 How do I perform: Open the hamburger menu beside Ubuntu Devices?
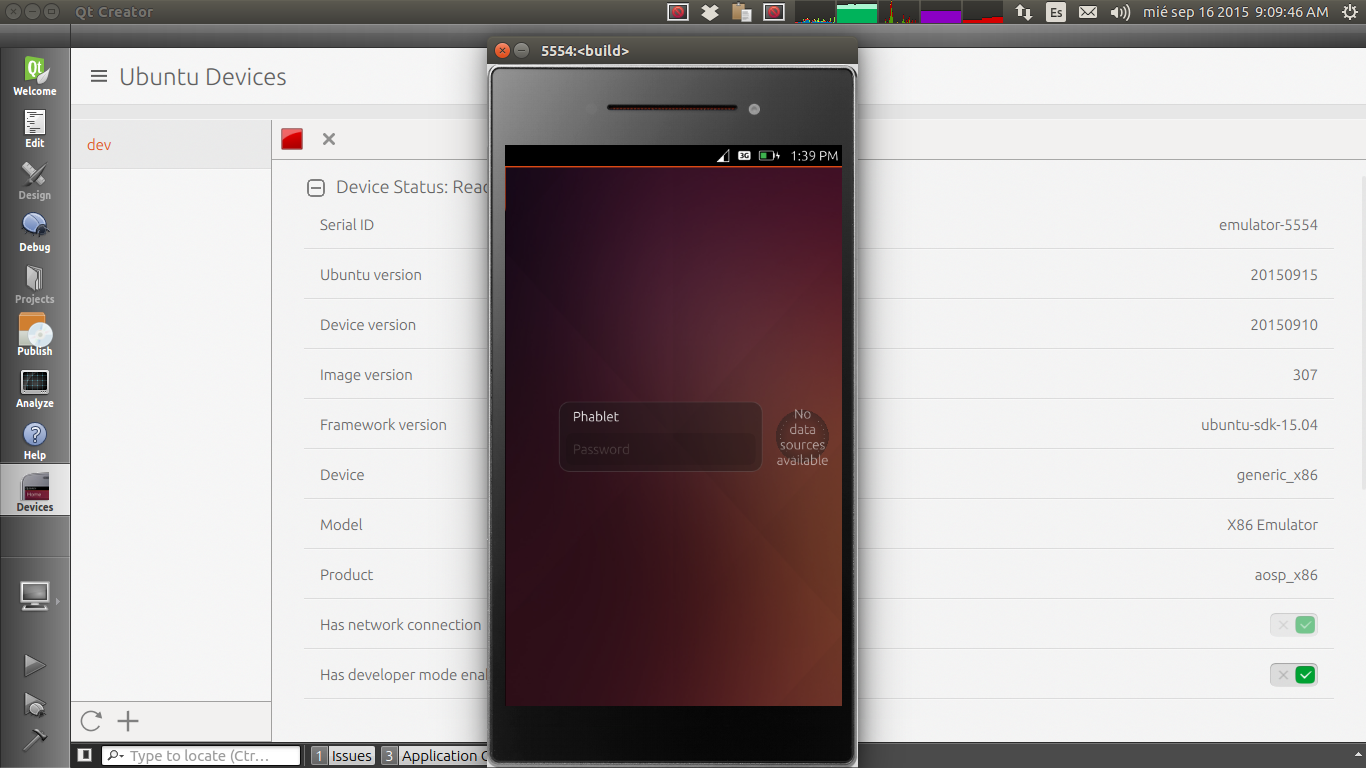[x=99, y=76]
